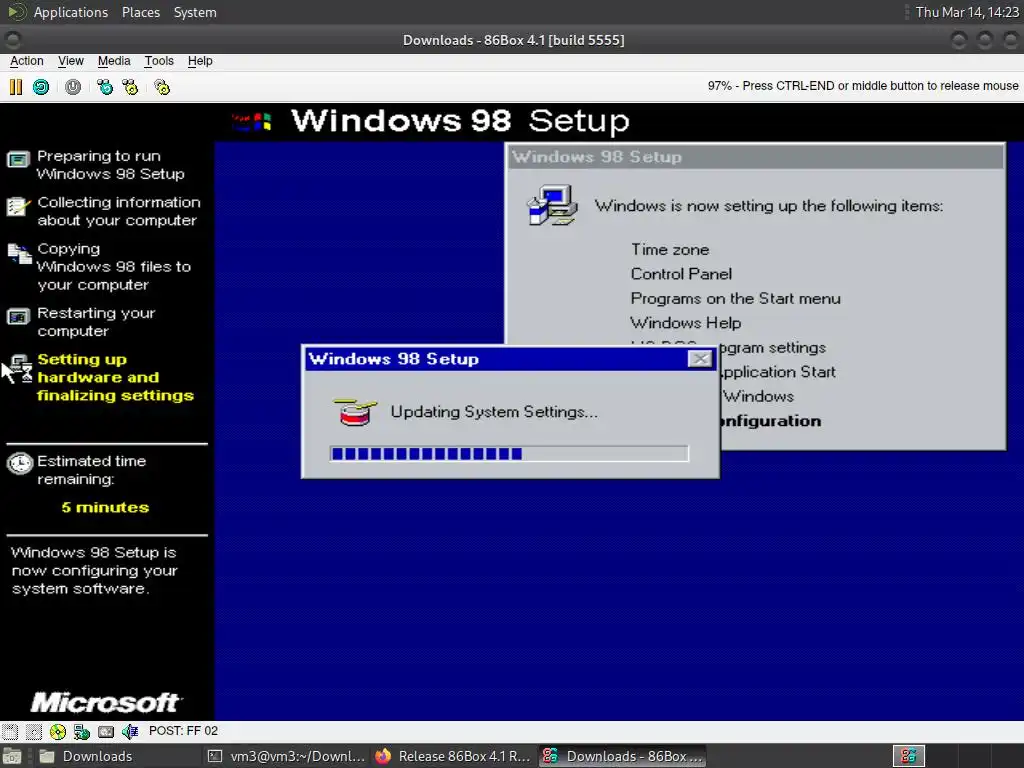Click the Updating System Settings progress bar

click(509, 454)
